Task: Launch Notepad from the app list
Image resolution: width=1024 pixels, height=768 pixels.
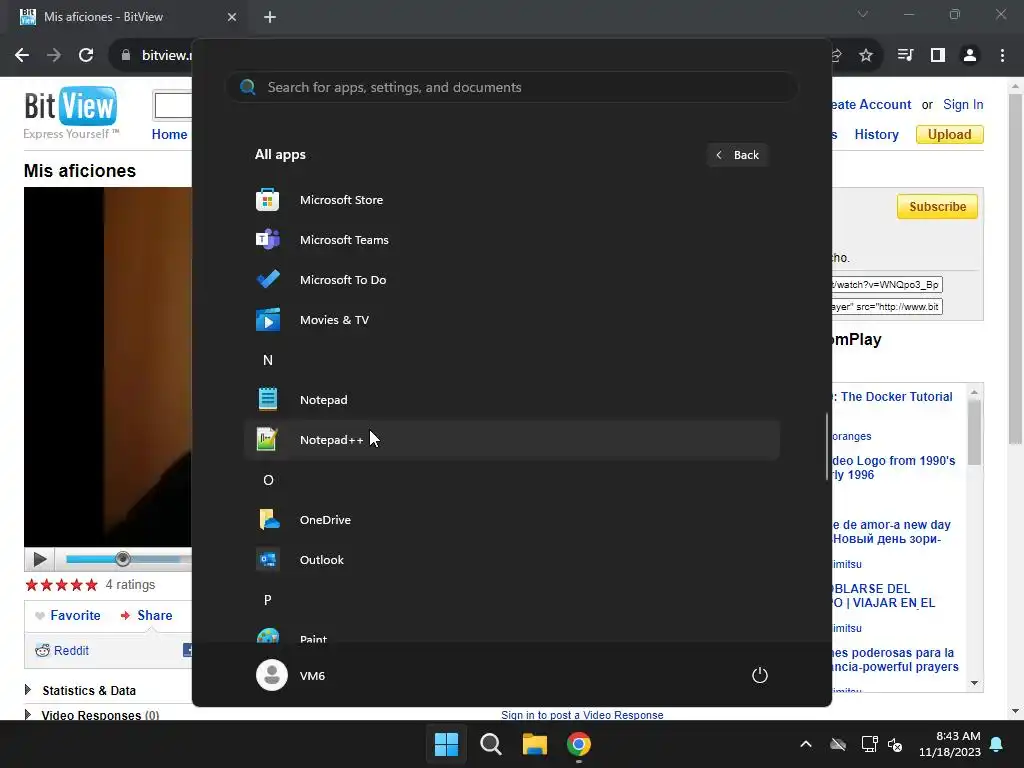Action: 511,400
